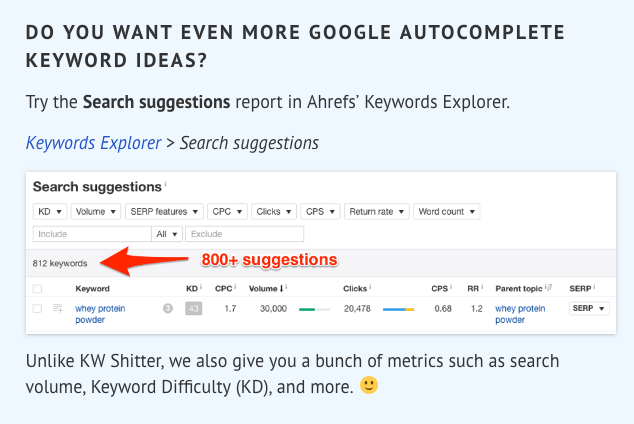Click the smiley face emoji
The height and width of the screenshot is (424, 634).
[x=369, y=385]
